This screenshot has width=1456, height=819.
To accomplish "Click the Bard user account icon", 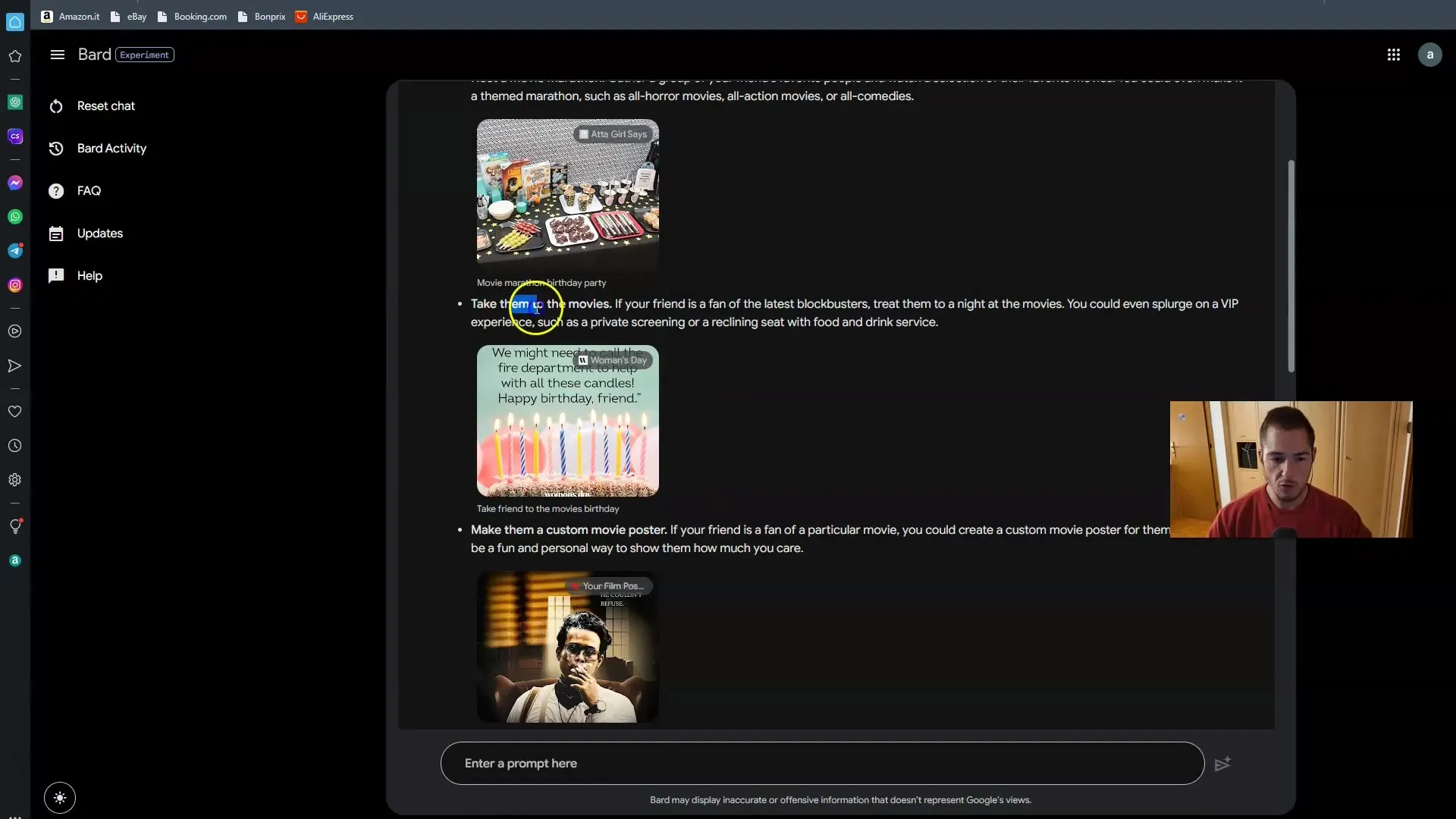I will click(1432, 54).
